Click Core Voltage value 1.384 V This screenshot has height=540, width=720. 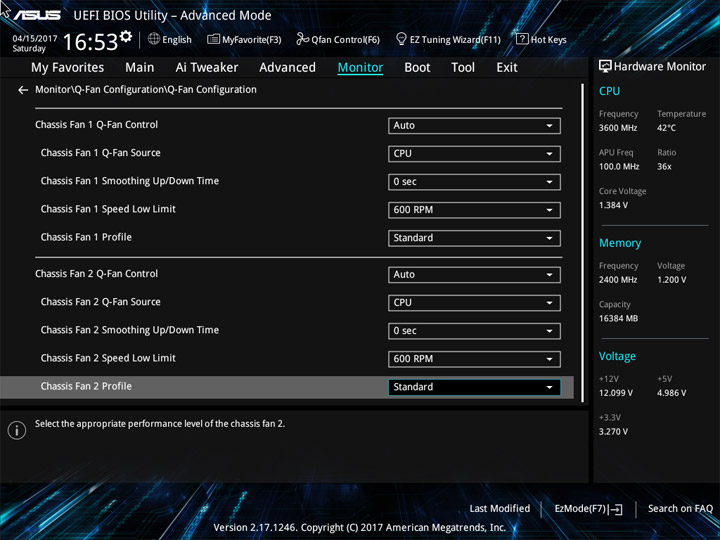coord(613,205)
